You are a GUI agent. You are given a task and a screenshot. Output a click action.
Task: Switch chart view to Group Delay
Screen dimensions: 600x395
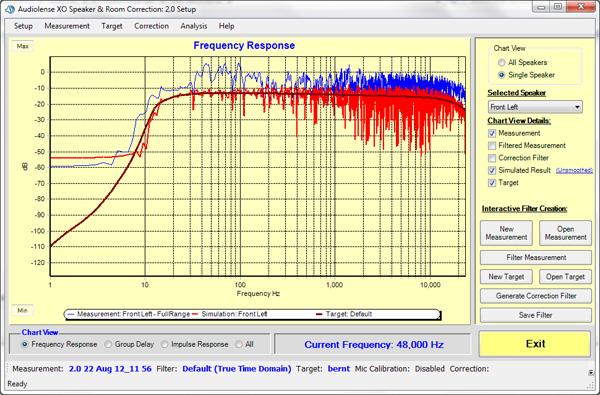click(x=108, y=344)
